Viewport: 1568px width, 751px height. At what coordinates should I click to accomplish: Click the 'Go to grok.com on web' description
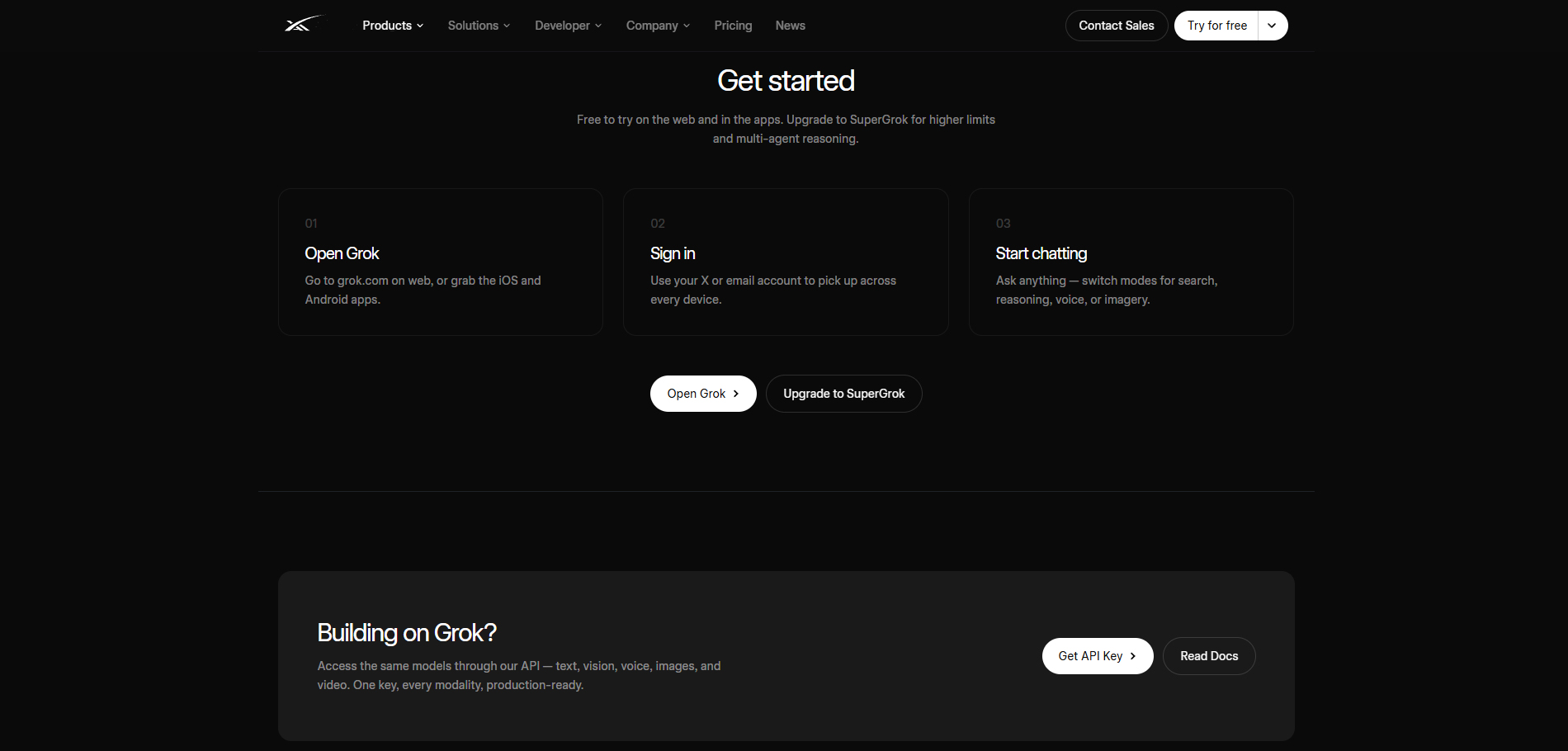point(423,290)
